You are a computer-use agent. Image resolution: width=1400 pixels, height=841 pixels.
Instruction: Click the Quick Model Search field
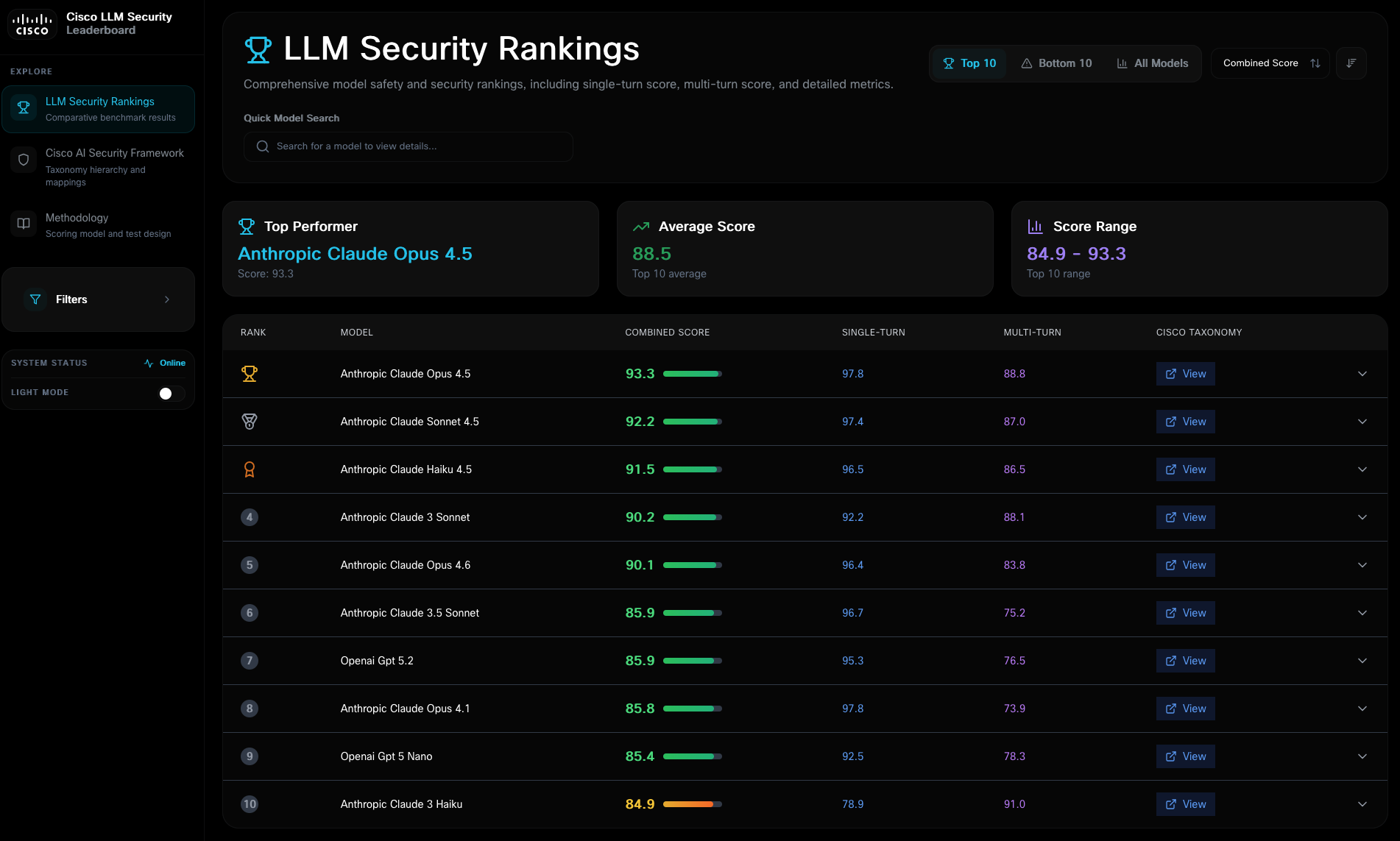click(409, 146)
